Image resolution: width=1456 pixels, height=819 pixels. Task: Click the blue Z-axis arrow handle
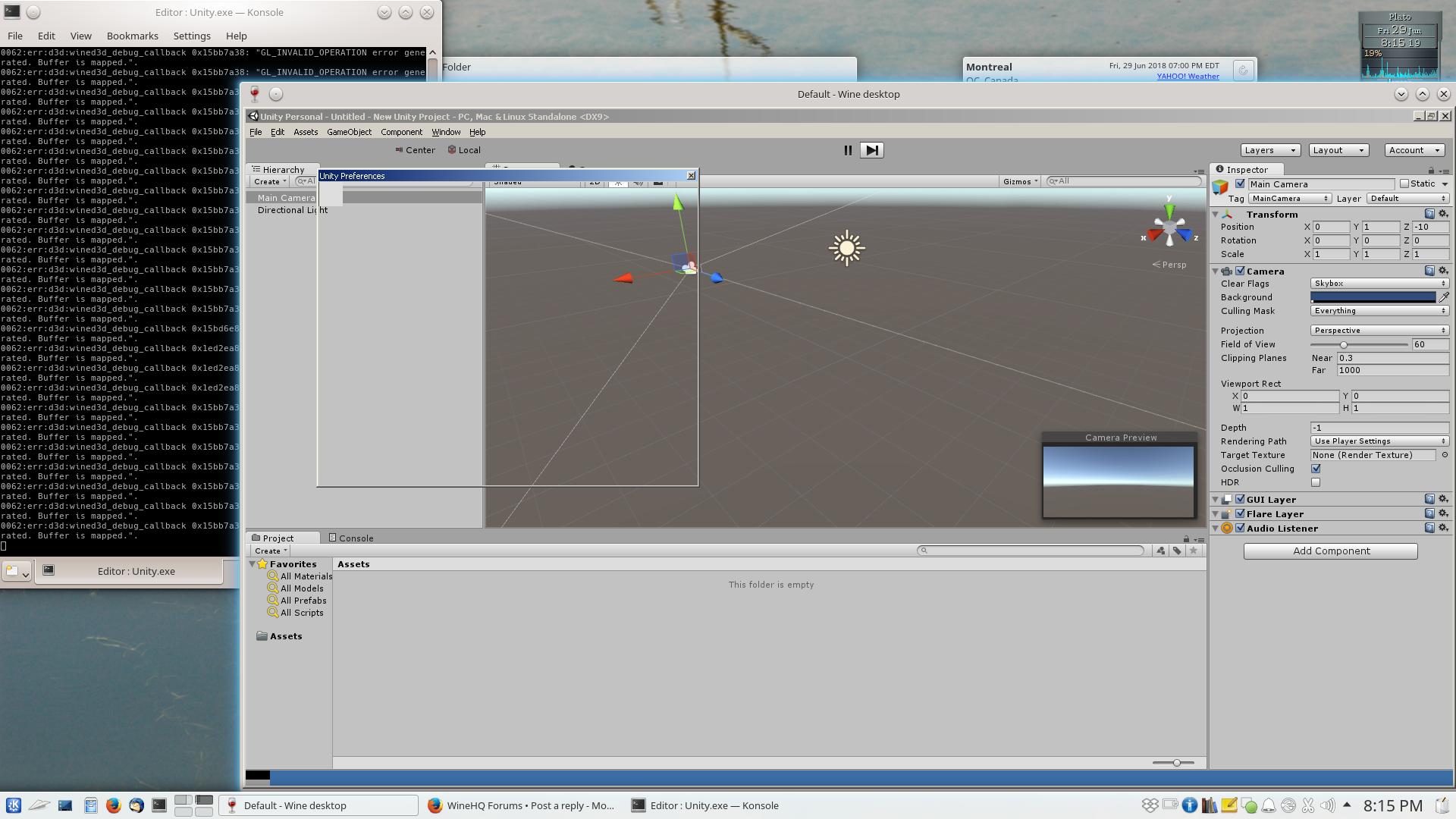coord(717,278)
